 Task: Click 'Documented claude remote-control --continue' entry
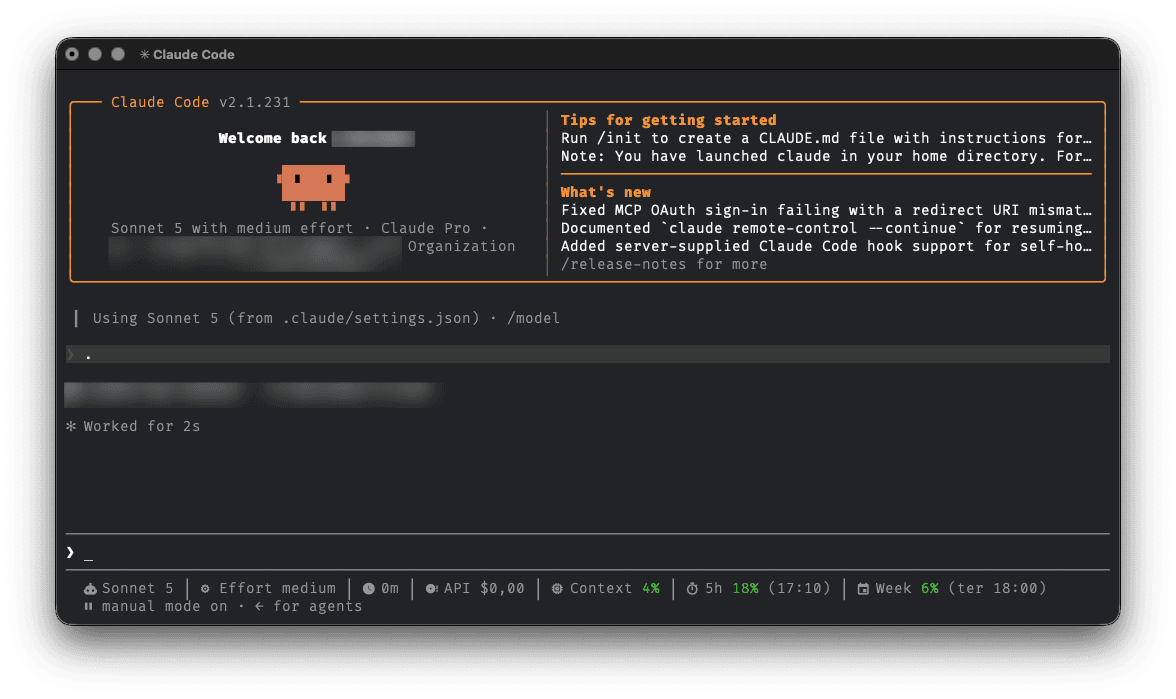826,228
